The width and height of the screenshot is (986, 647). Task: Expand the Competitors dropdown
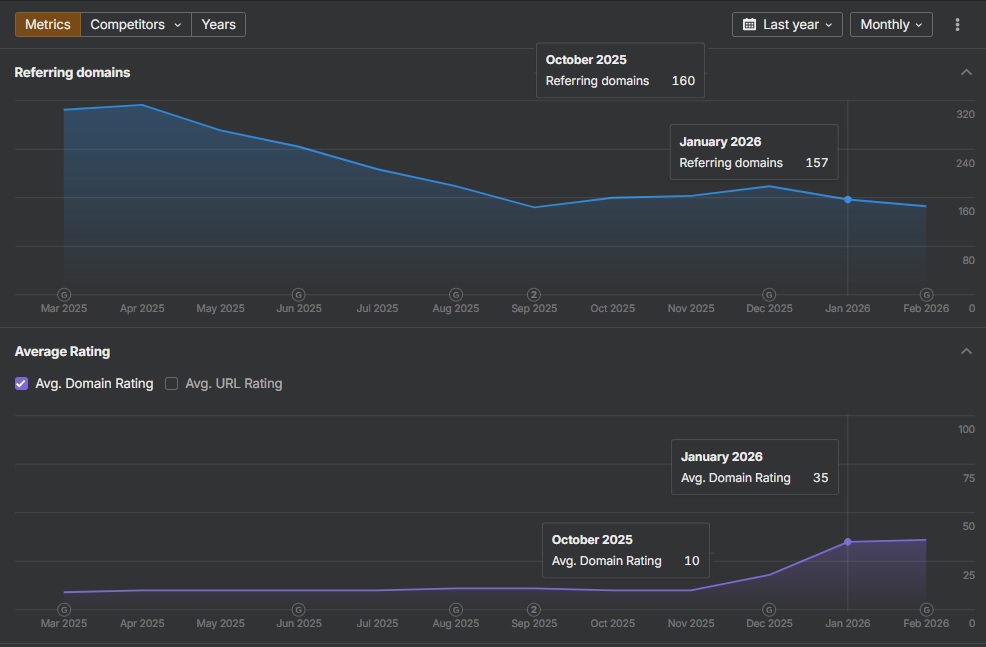135,24
